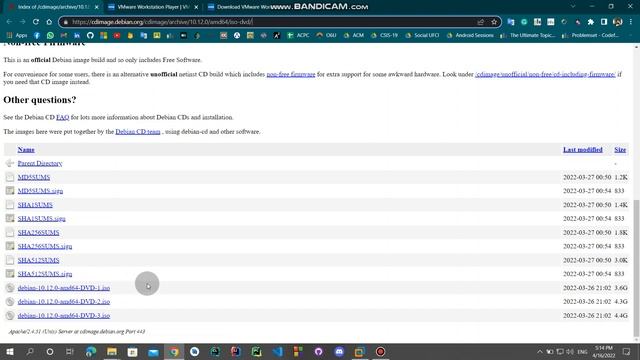Open the ACPC bookmark
The height and width of the screenshot is (360, 640).
[x=298, y=36]
